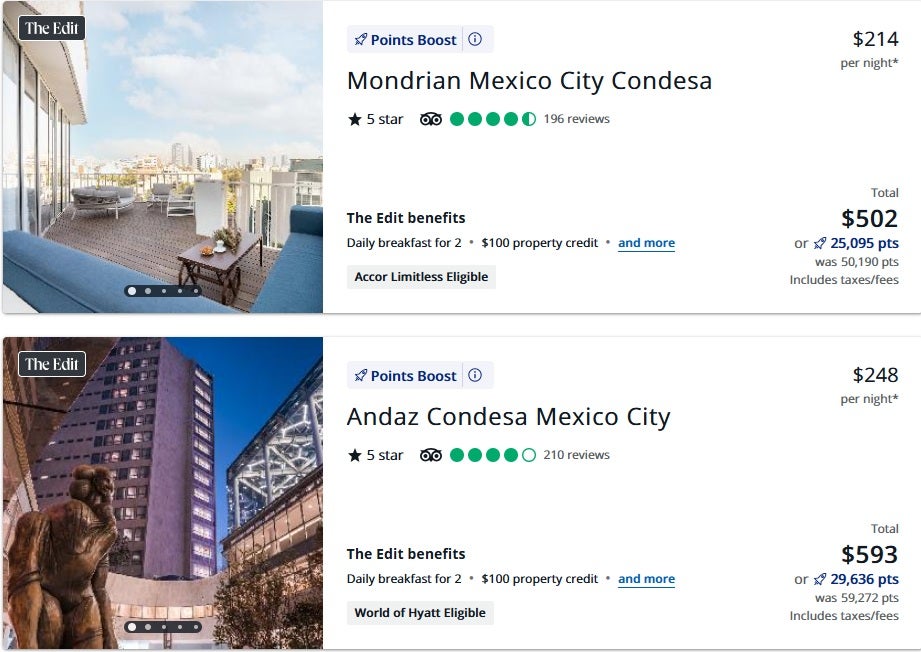
Task: Click the Andaz Points Boost rocket icon
Action: 361,376
